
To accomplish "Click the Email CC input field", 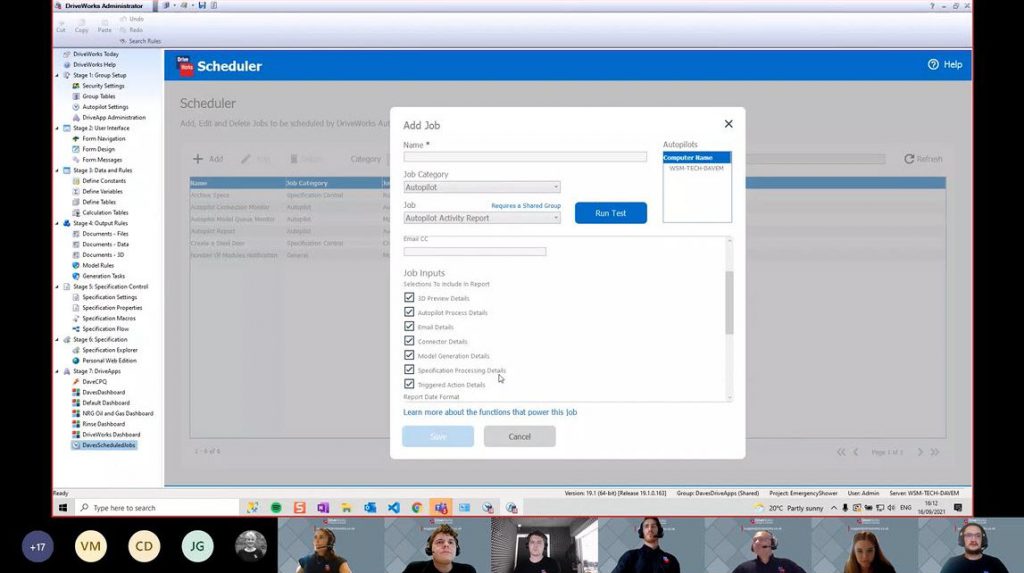I will coord(475,252).
